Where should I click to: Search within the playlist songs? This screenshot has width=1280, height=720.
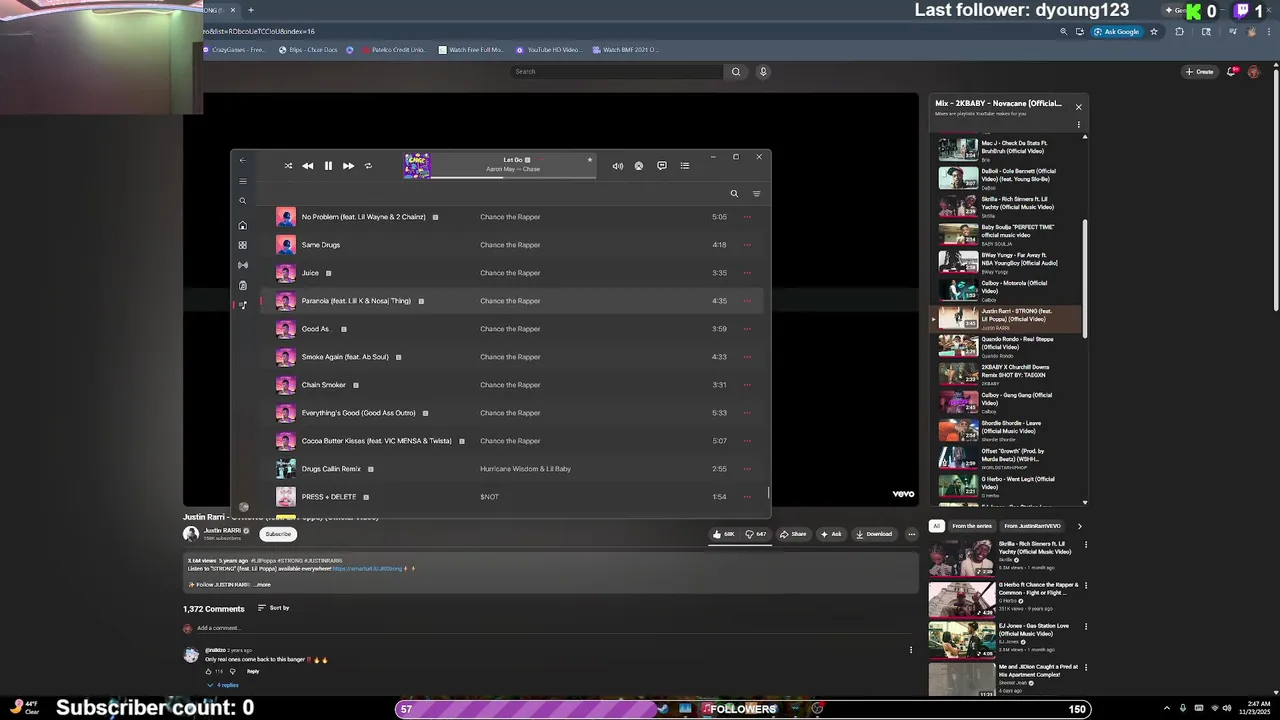tap(734, 194)
